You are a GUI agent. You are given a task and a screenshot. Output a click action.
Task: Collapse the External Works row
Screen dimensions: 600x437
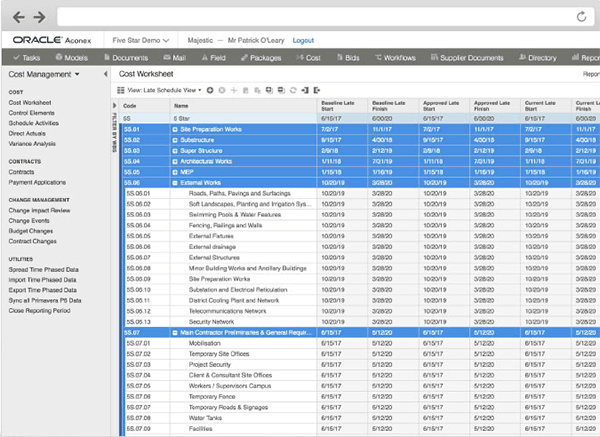(x=175, y=183)
